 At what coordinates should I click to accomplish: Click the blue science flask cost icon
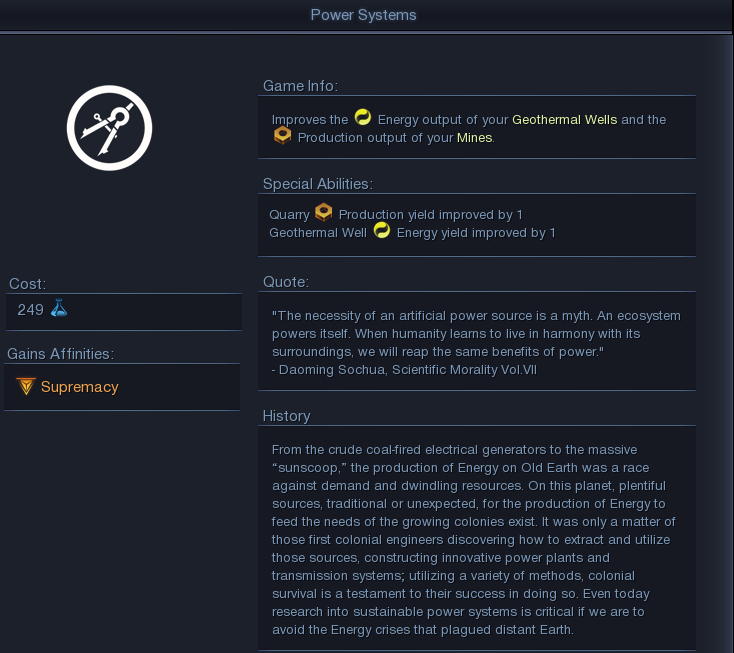click(59, 308)
